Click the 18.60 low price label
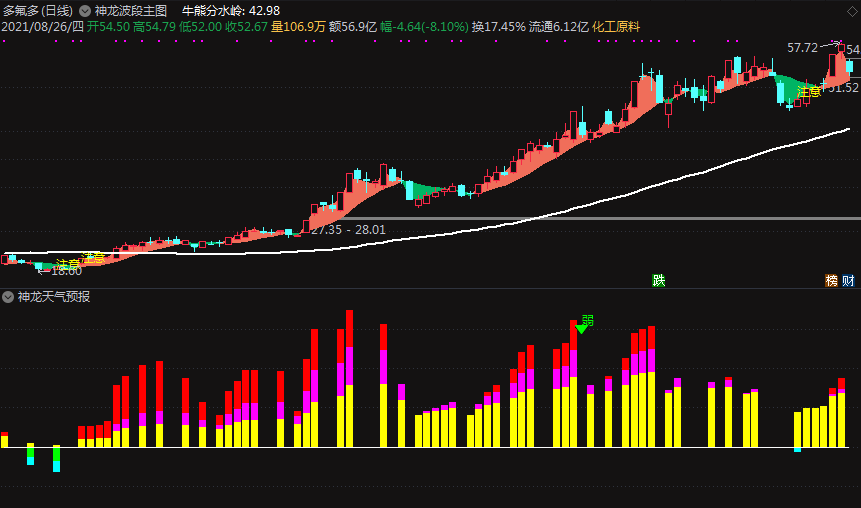This screenshot has height=508, width=861. pyautogui.click(x=66, y=271)
